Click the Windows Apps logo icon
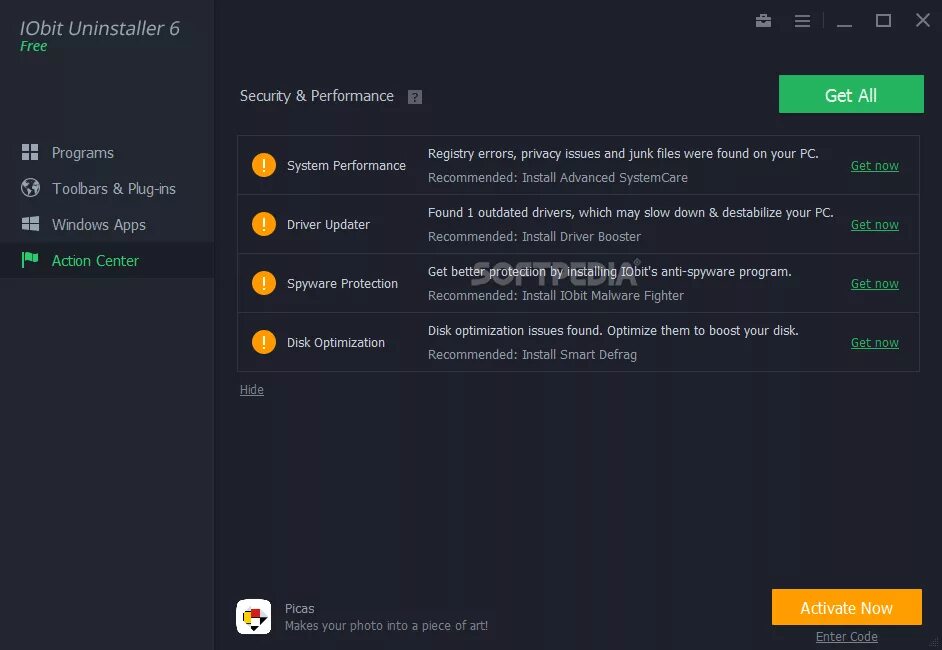The height and width of the screenshot is (650, 942). pos(30,224)
